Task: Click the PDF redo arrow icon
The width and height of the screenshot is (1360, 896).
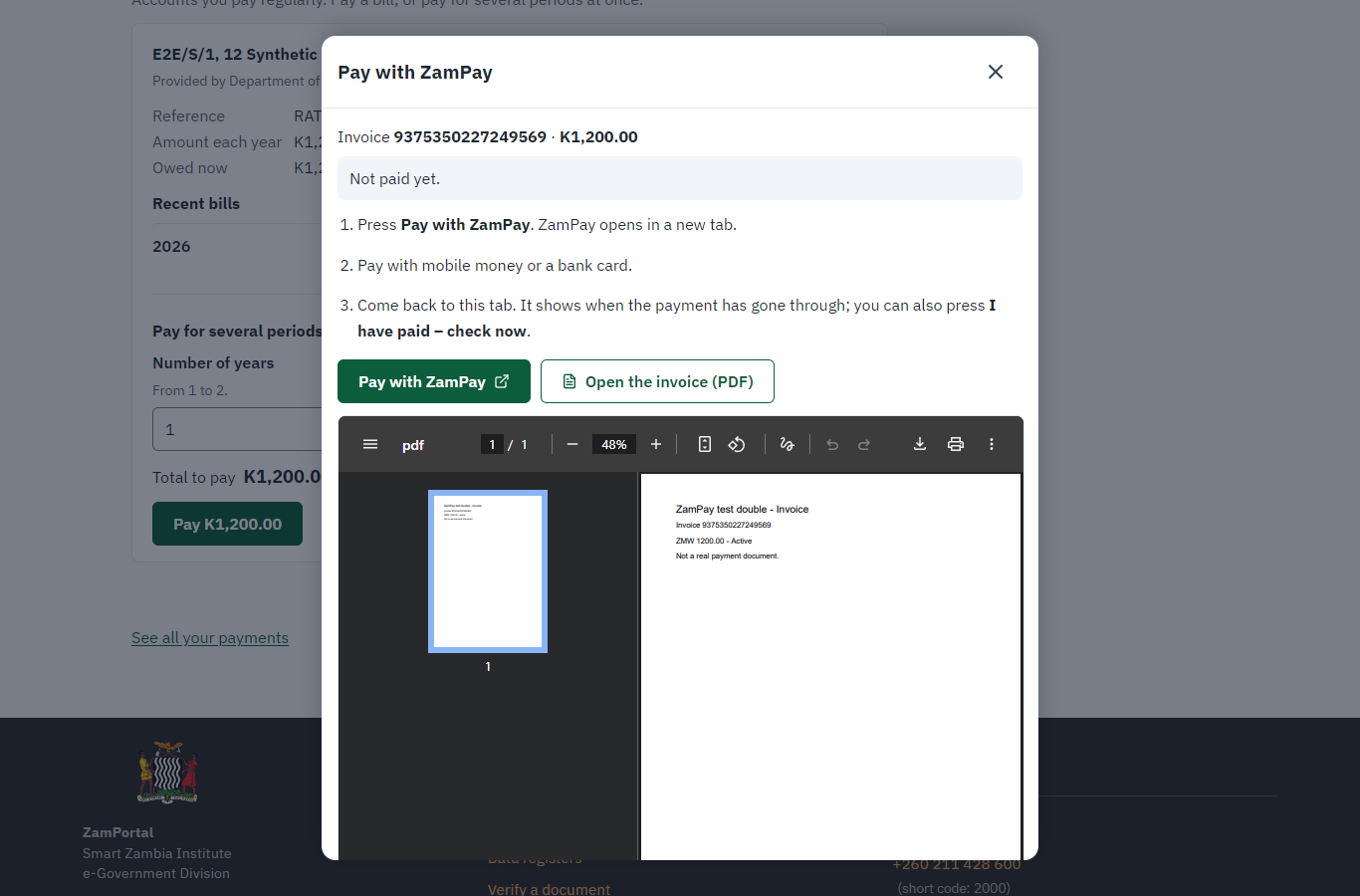Action: click(864, 444)
